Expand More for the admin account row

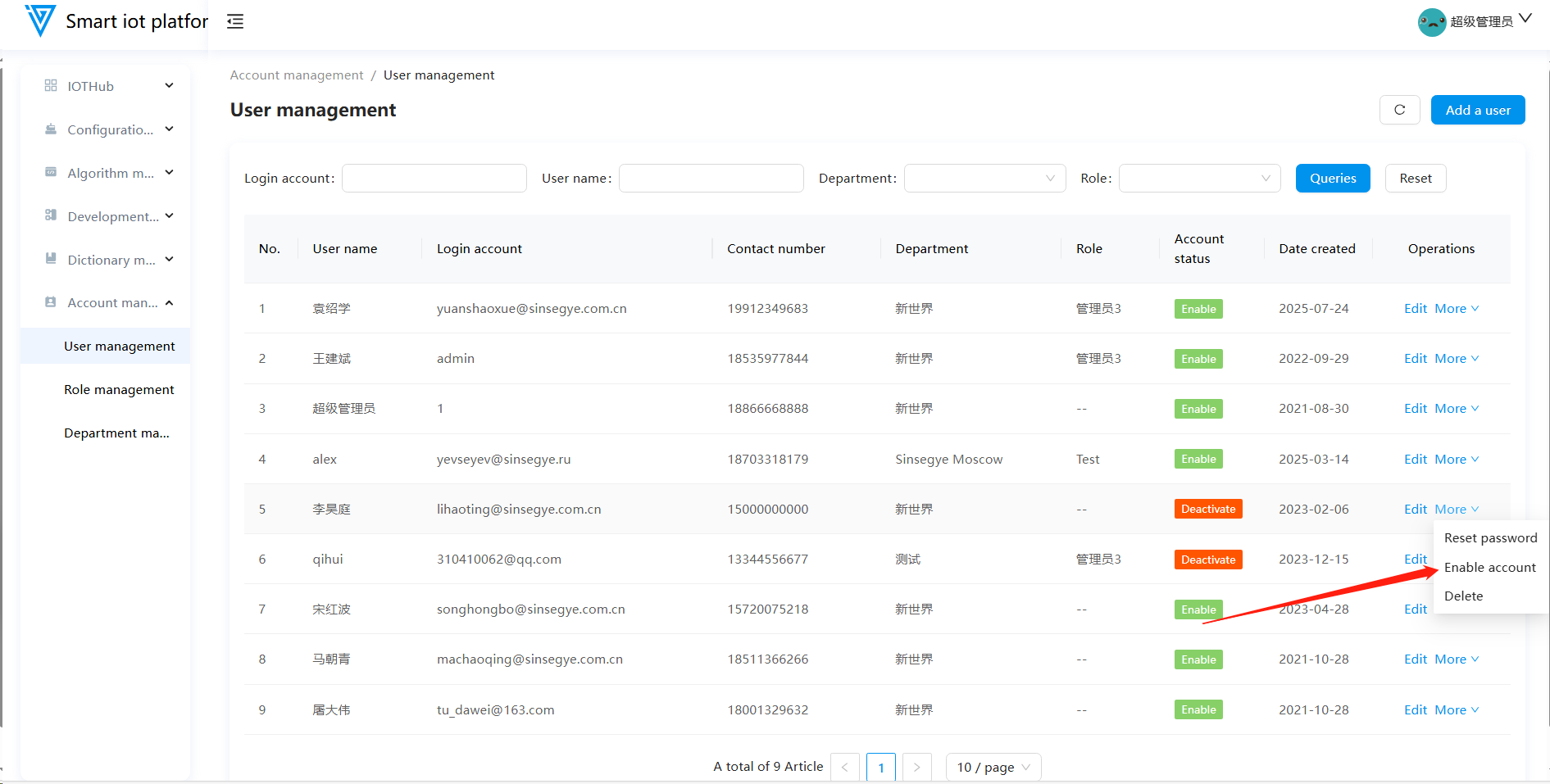(x=1457, y=359)
